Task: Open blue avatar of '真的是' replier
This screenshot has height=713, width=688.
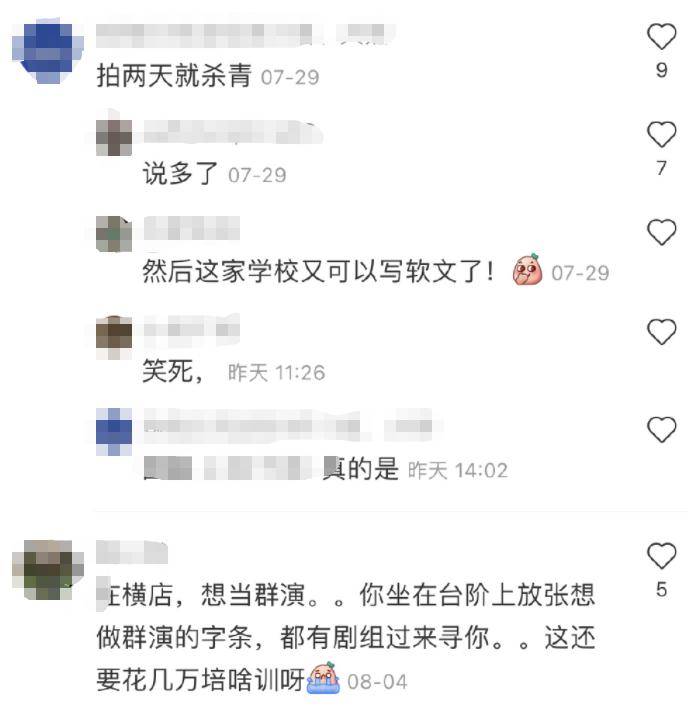Action: (114, 432)
